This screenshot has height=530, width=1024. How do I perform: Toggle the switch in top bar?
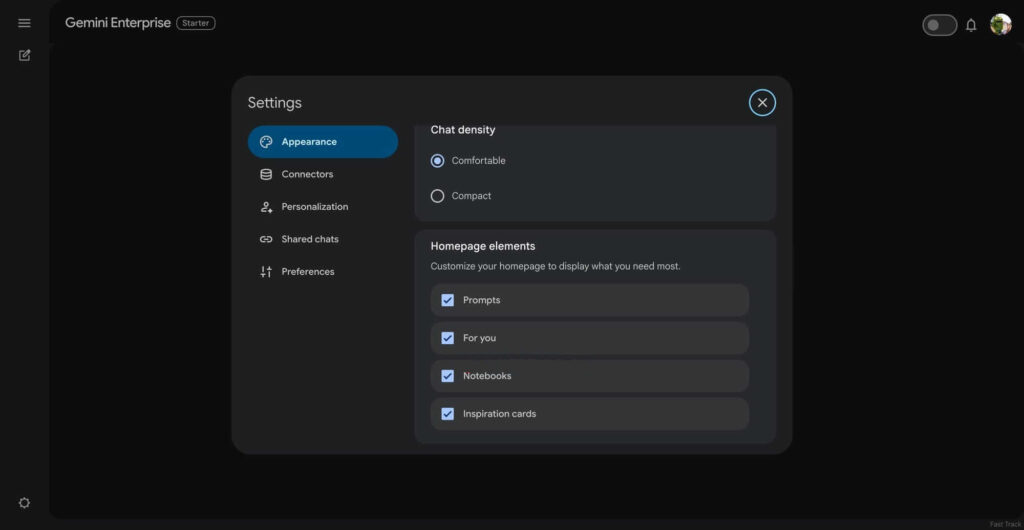point(939,25)
